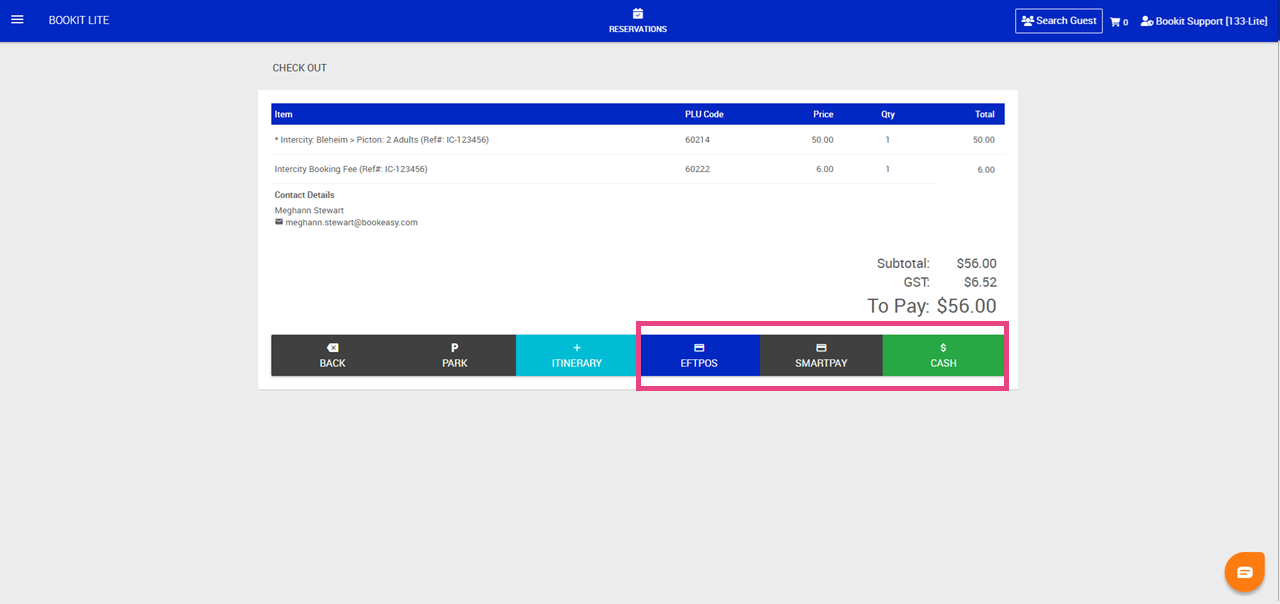Click PLU code 60214
This screenshot has width=1280, height=604.
point(697,140)
